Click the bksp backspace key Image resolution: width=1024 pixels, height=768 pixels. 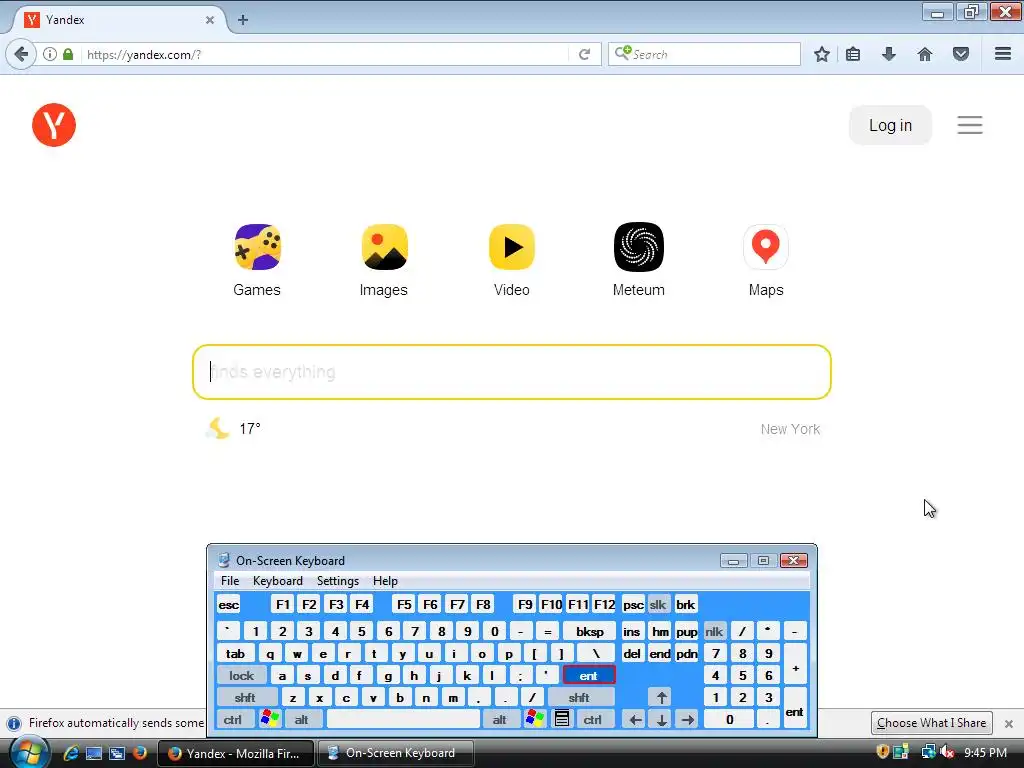coord(589,632)
